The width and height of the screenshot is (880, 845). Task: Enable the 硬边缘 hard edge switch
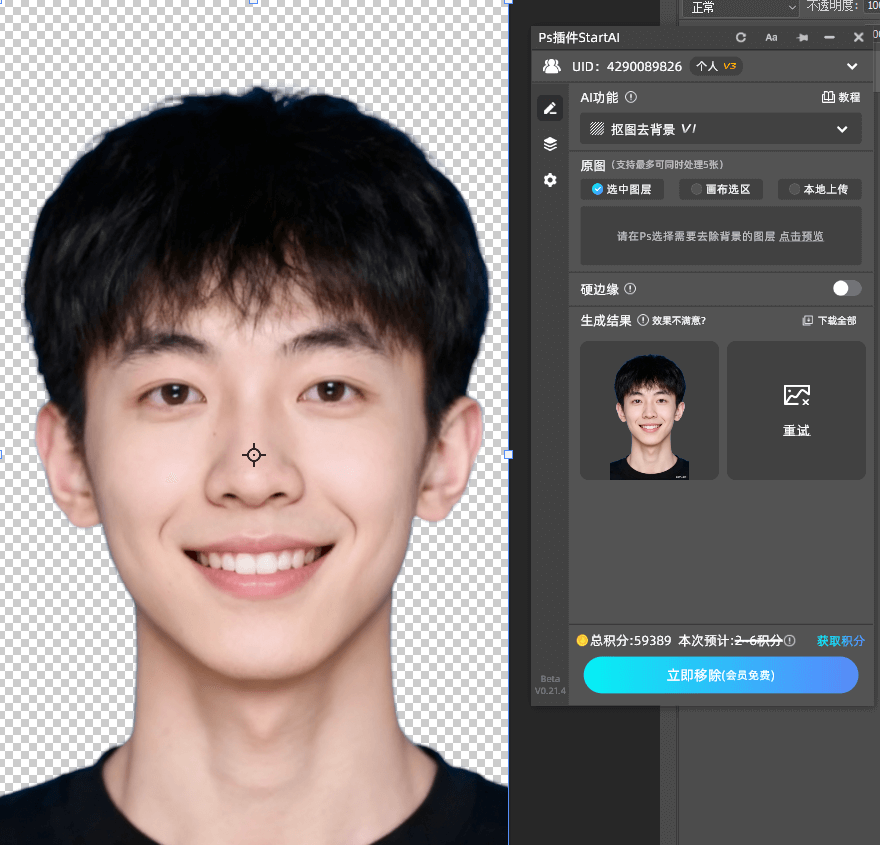click(x=846, y=289)
